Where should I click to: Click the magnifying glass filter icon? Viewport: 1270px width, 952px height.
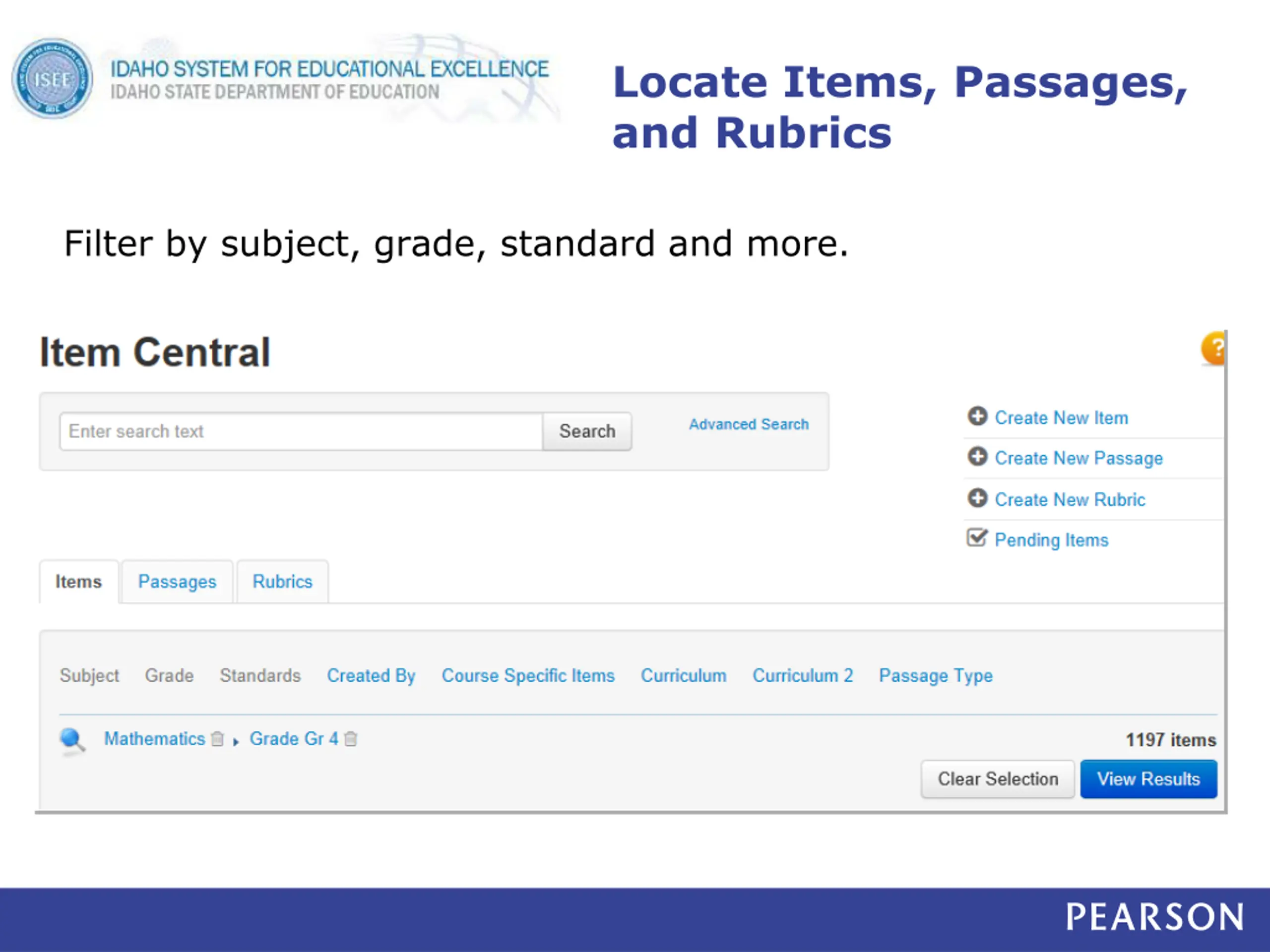[73, 741]
